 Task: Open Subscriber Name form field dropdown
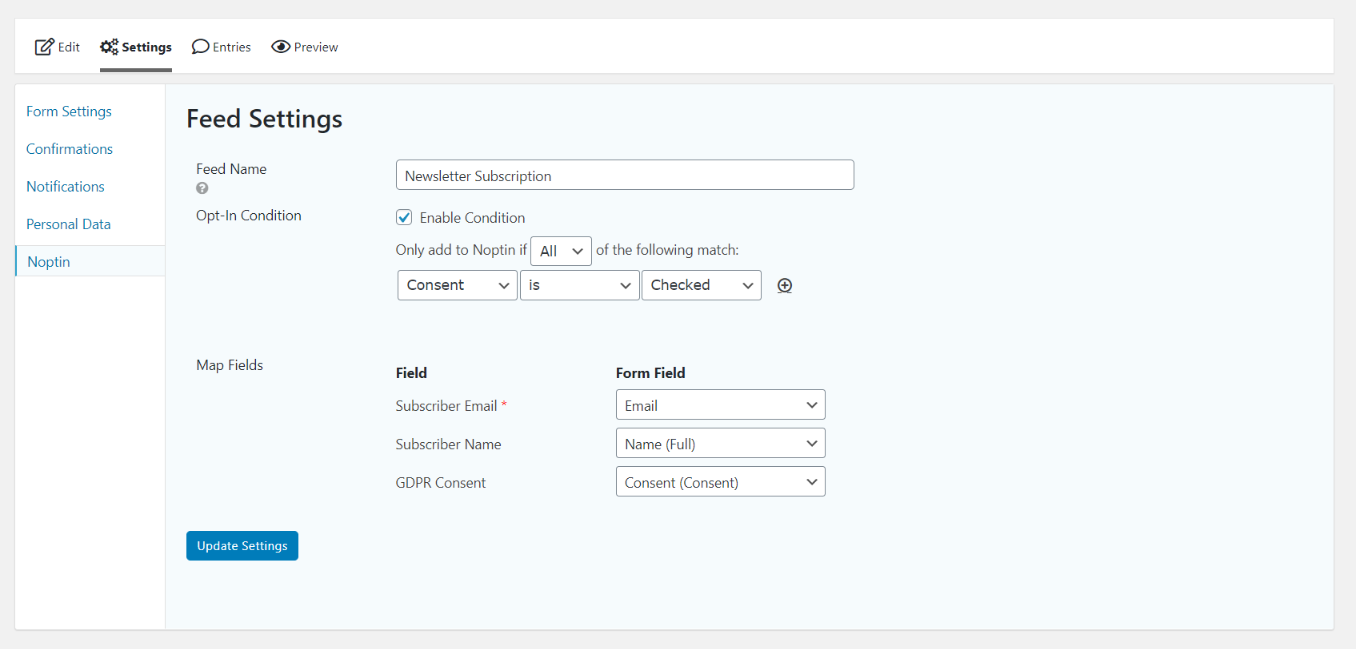(721, 443)
